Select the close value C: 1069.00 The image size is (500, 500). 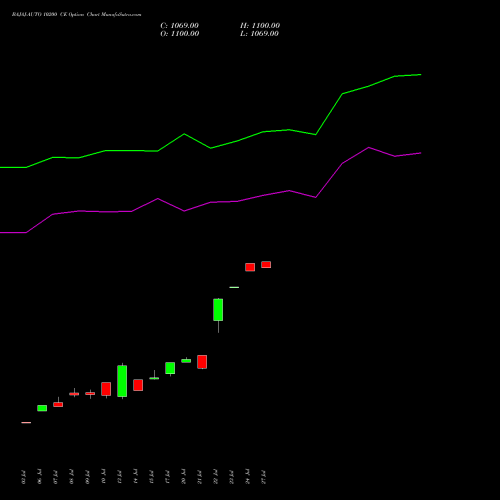(179, 26)
